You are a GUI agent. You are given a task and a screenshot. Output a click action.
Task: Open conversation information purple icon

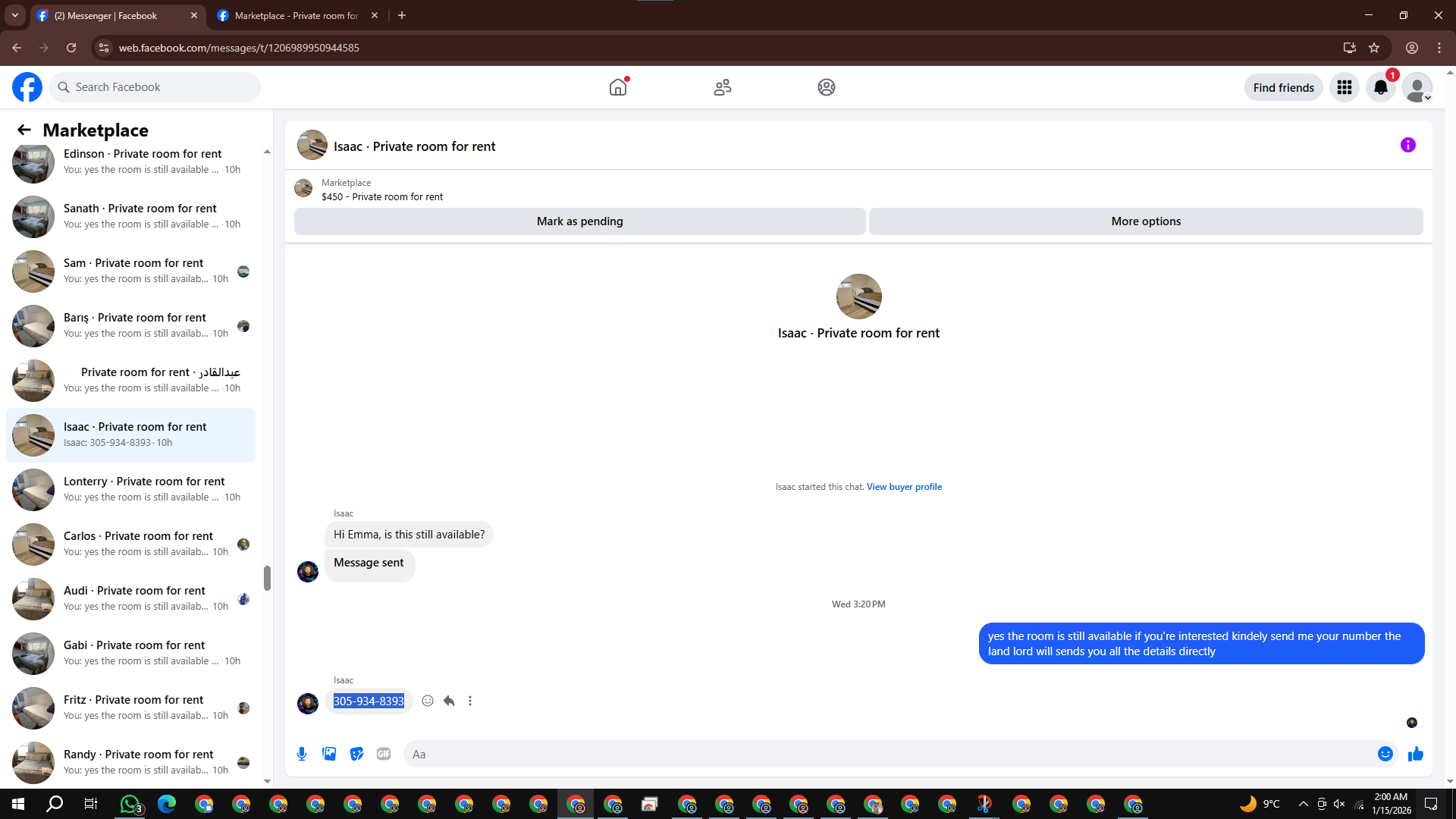(x=1407, y=145)
